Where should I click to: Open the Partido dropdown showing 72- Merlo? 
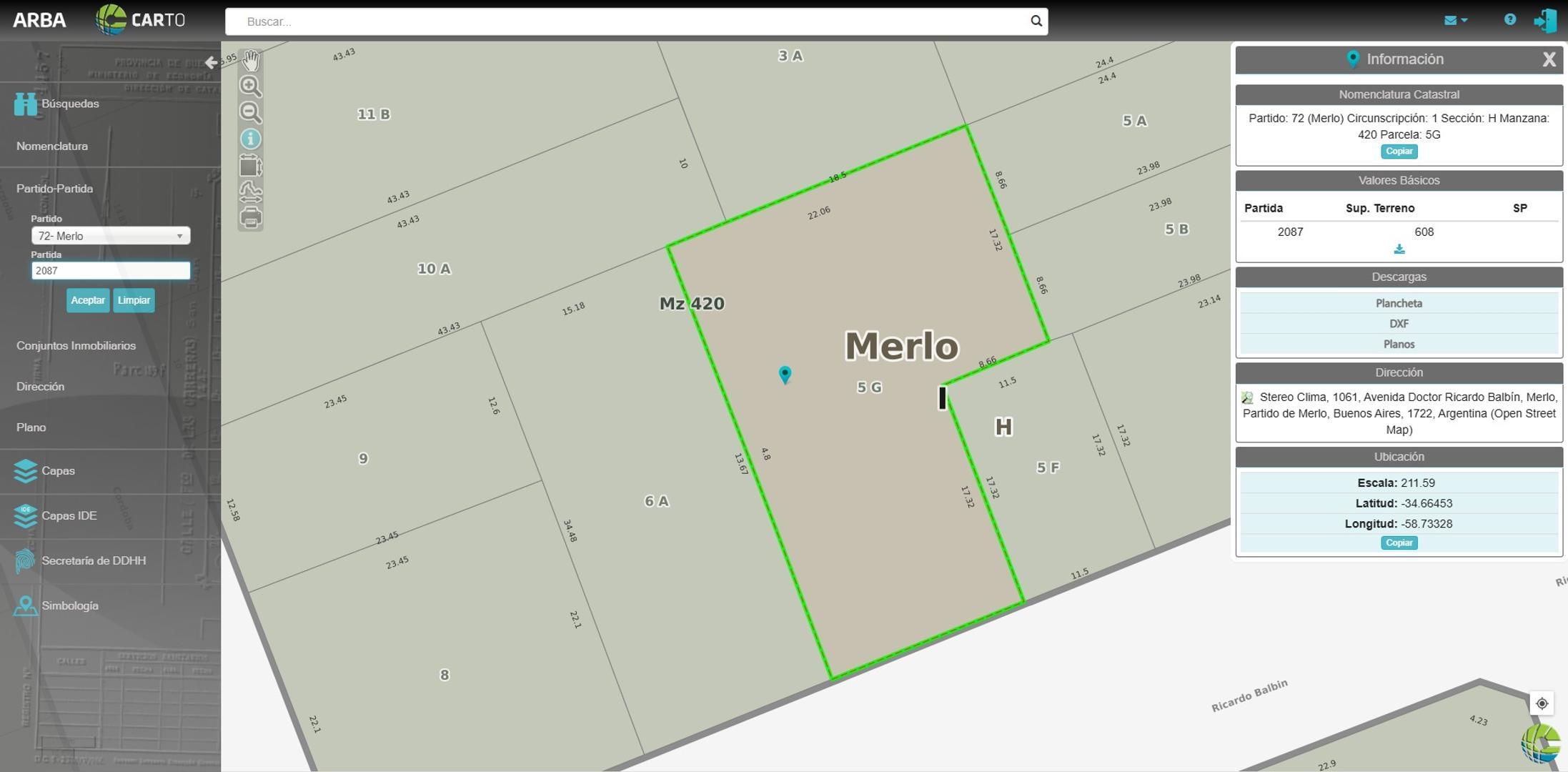click(x=111, y=236)
